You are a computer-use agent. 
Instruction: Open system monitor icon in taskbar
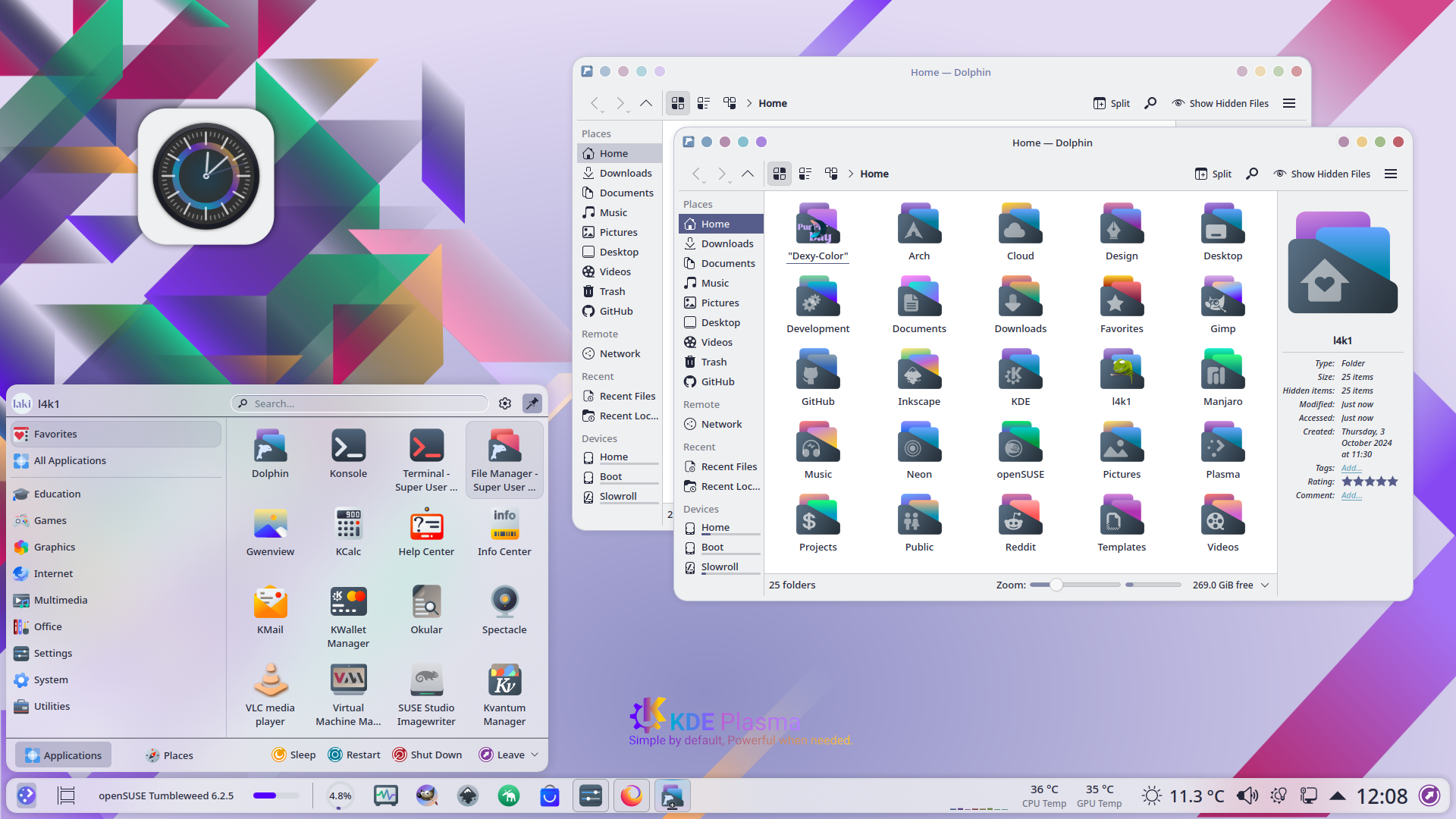385,795
